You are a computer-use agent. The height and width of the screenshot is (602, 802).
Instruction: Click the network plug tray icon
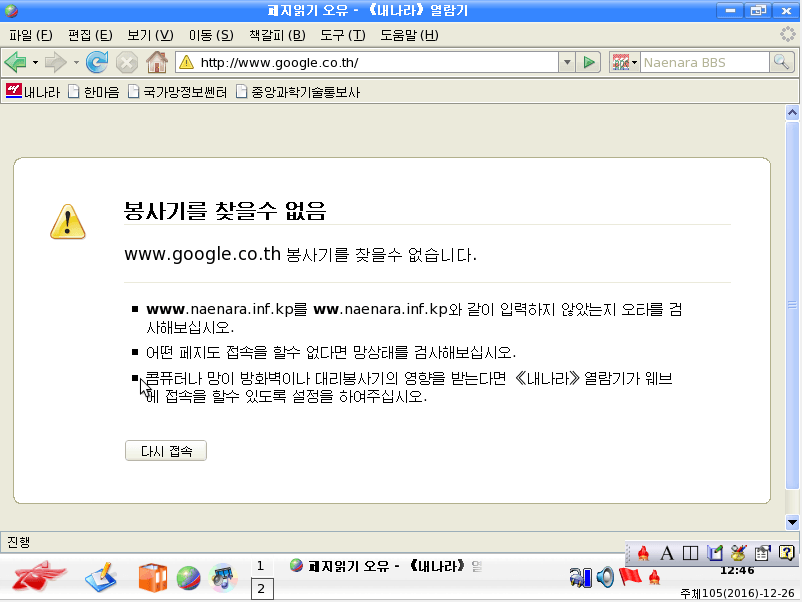click(x=580, y=578)
